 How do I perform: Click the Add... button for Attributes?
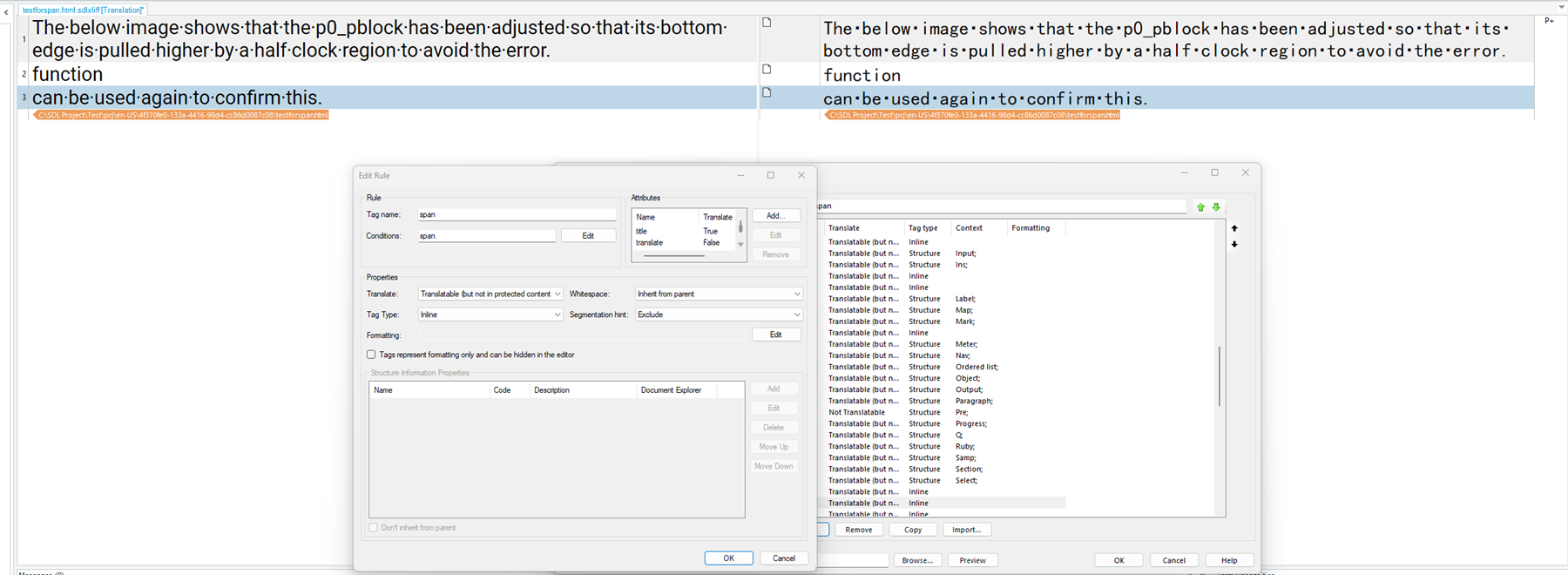coord(775,216)
